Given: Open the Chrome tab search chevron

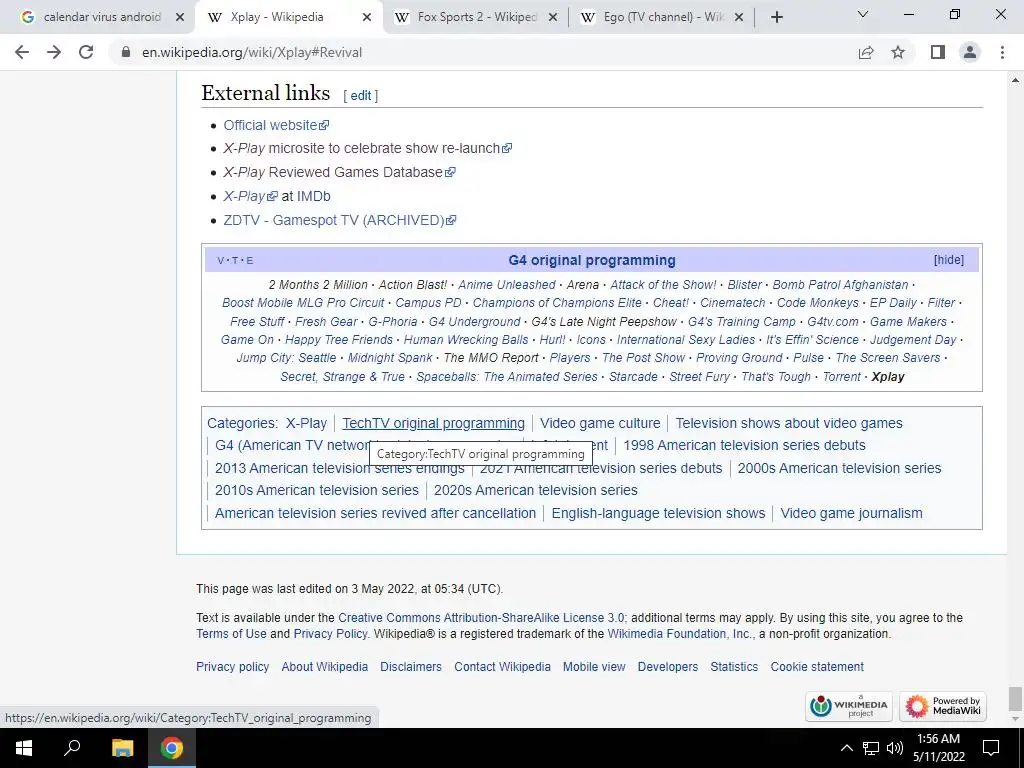Looking at the screenshot, I should (863, 14).
